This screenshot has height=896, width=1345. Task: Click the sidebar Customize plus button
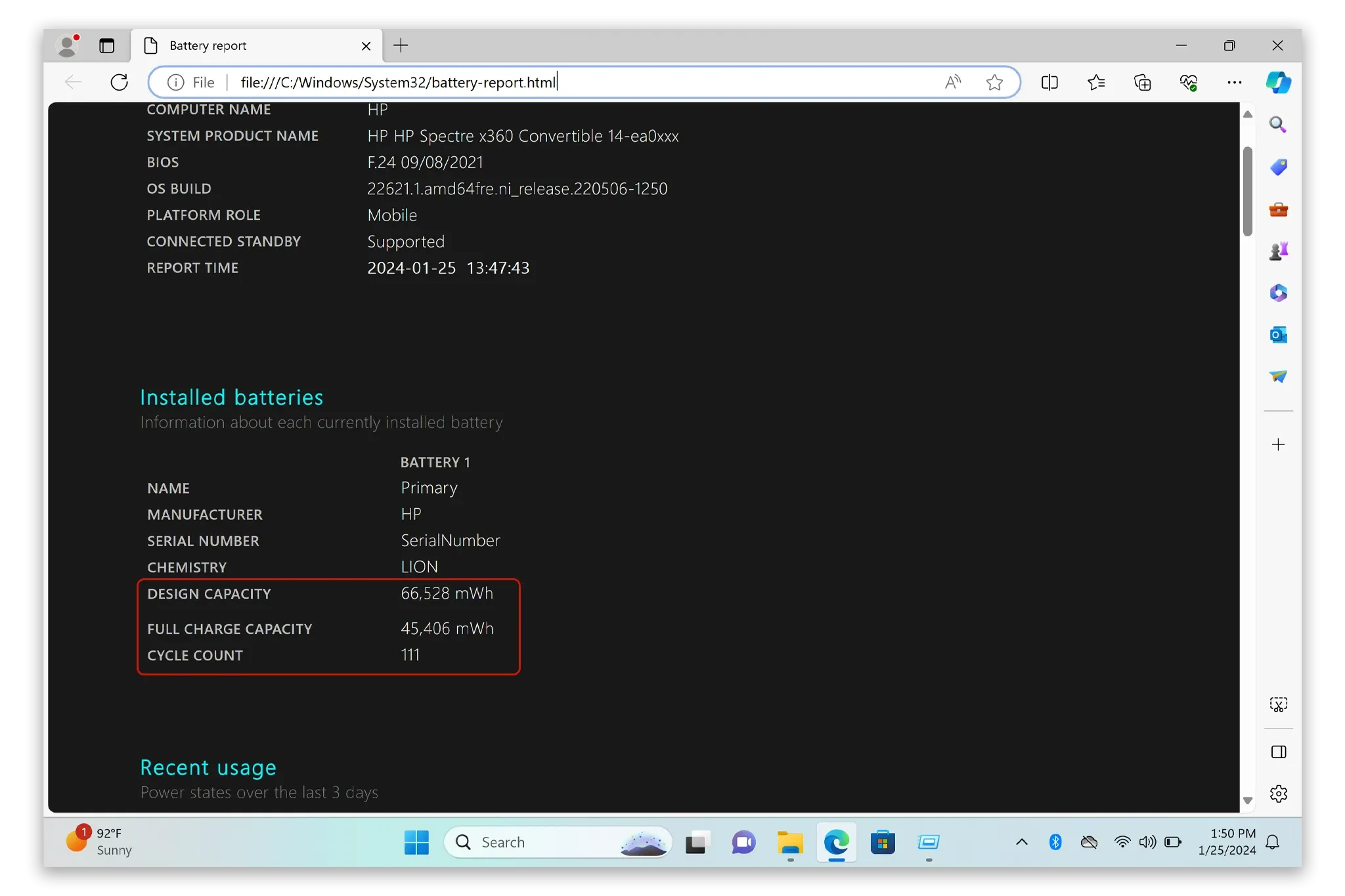1278,445
